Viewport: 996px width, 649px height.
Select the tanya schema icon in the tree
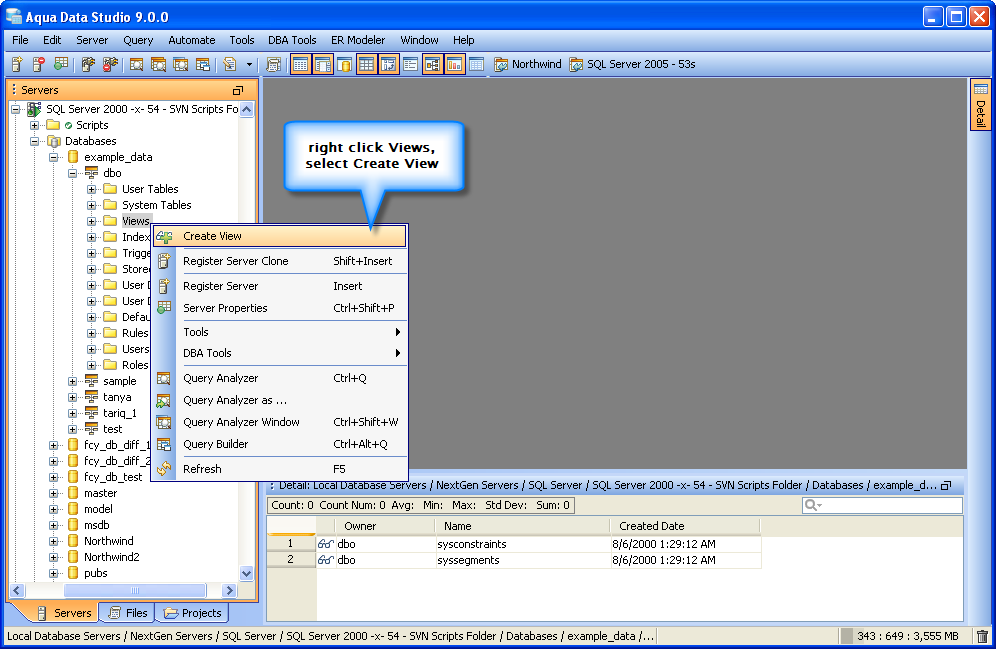(92, 397)
